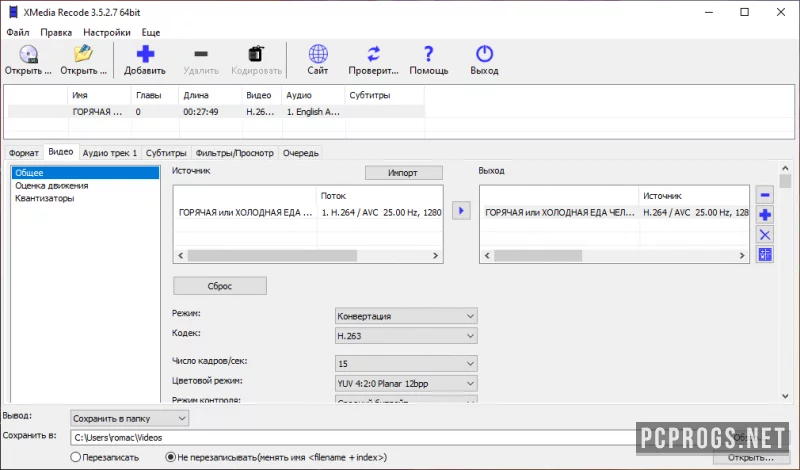Click XMedia Recode app icon in title bar
800x470 pixels.
point(13,12)
